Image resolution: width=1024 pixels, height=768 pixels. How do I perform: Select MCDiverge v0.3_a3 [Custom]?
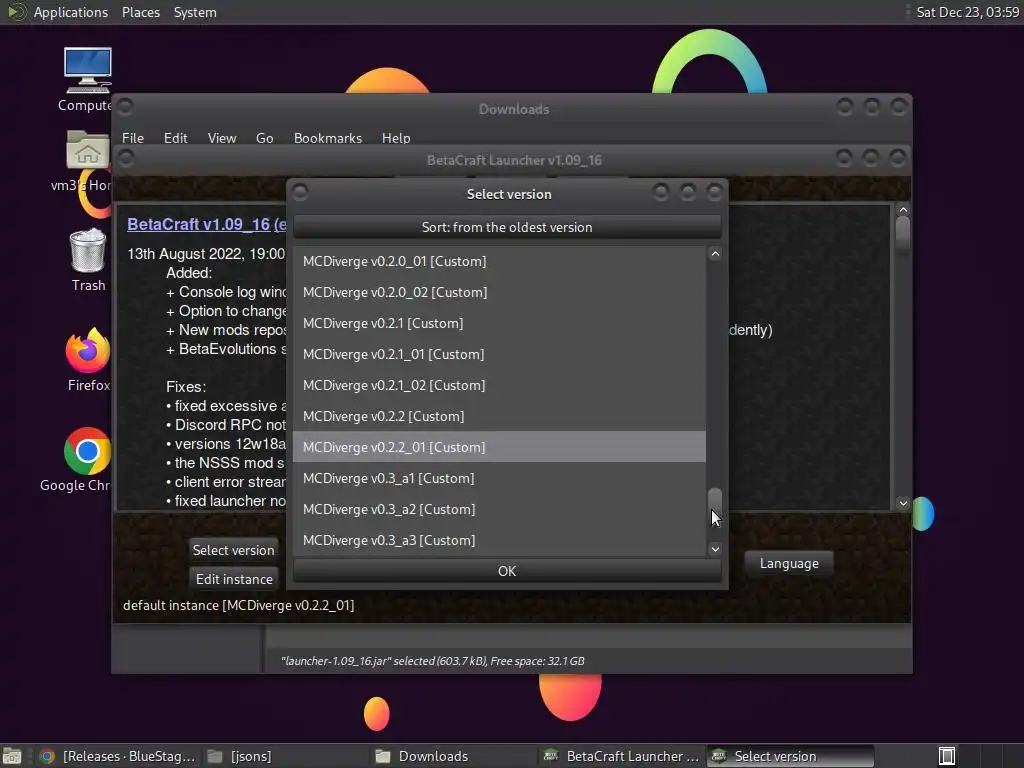(x=499, y=540)
